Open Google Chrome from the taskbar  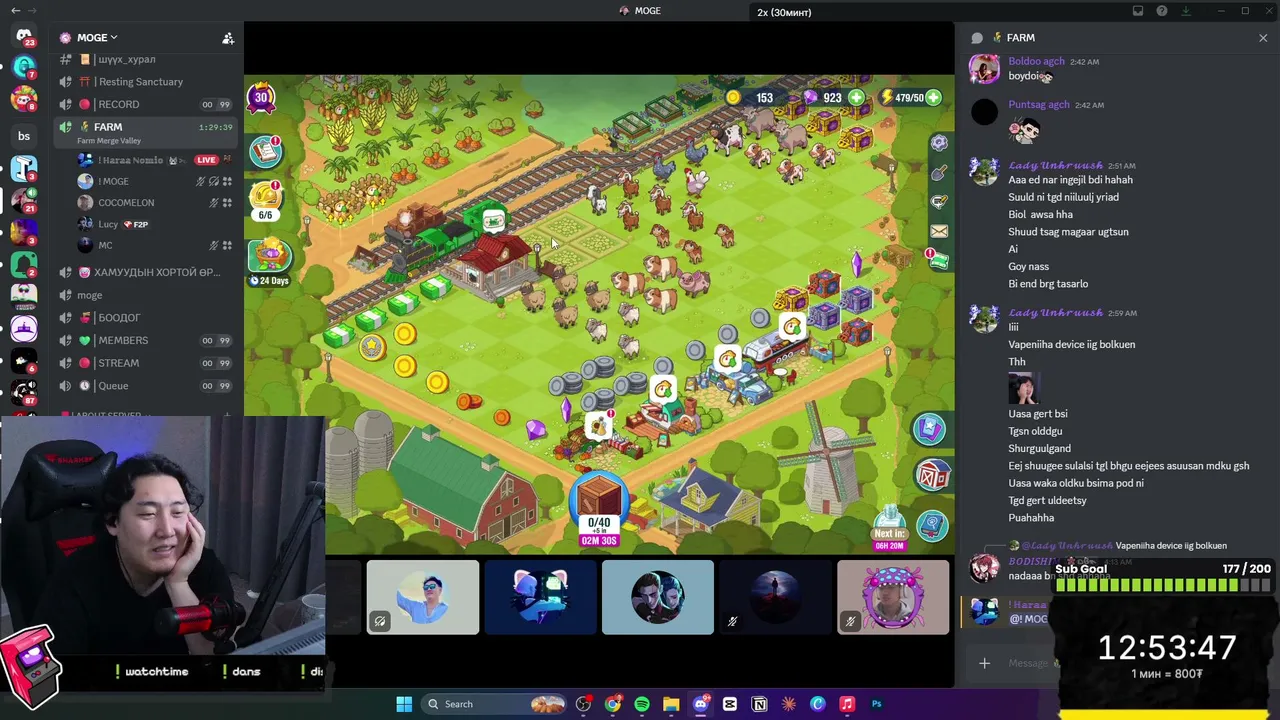[613, 704]
